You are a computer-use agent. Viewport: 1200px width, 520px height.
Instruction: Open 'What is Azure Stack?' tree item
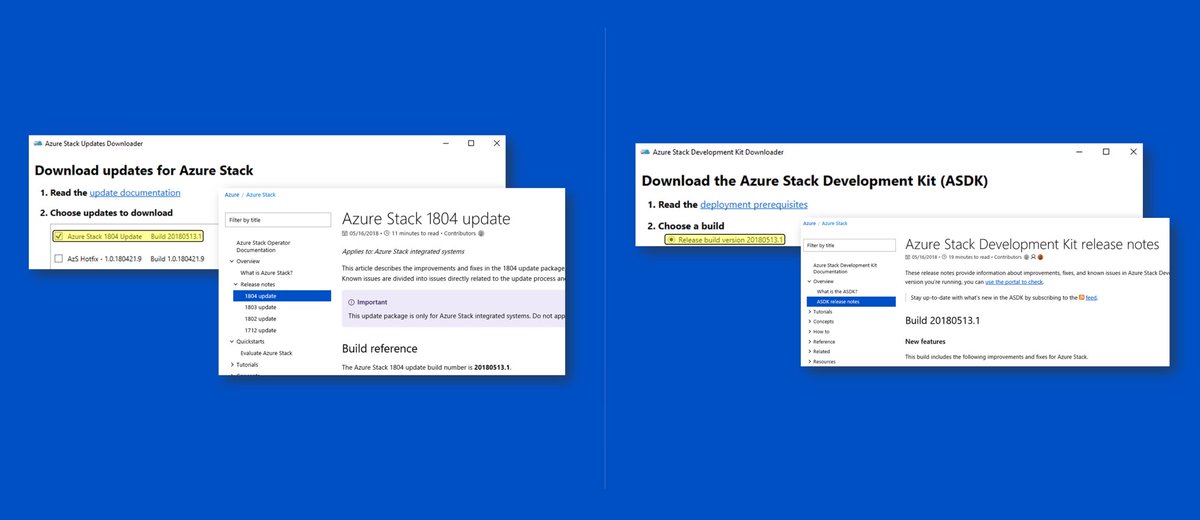(x=266, y=272)
